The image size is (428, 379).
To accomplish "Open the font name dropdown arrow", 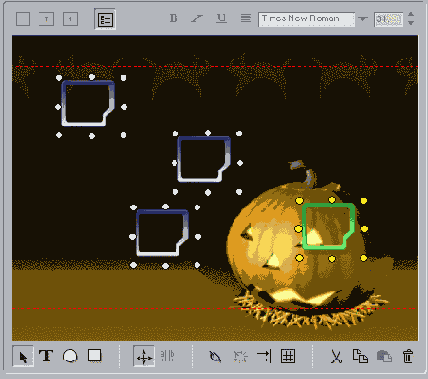I will 363,19.
